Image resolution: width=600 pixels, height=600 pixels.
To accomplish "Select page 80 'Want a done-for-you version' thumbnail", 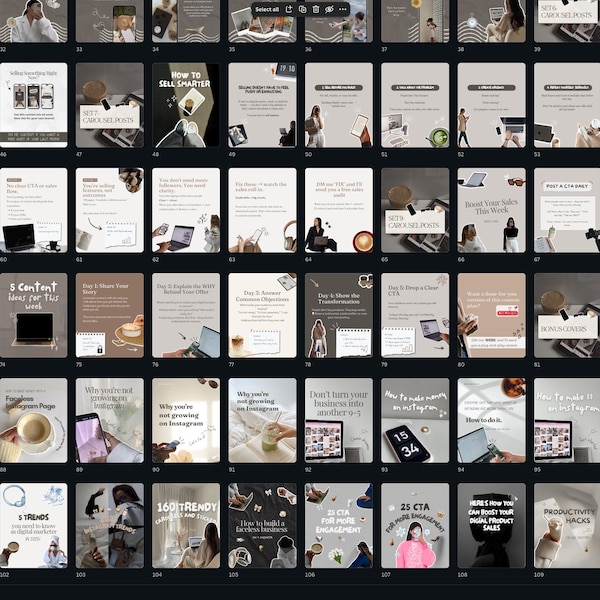I will 492,315.
